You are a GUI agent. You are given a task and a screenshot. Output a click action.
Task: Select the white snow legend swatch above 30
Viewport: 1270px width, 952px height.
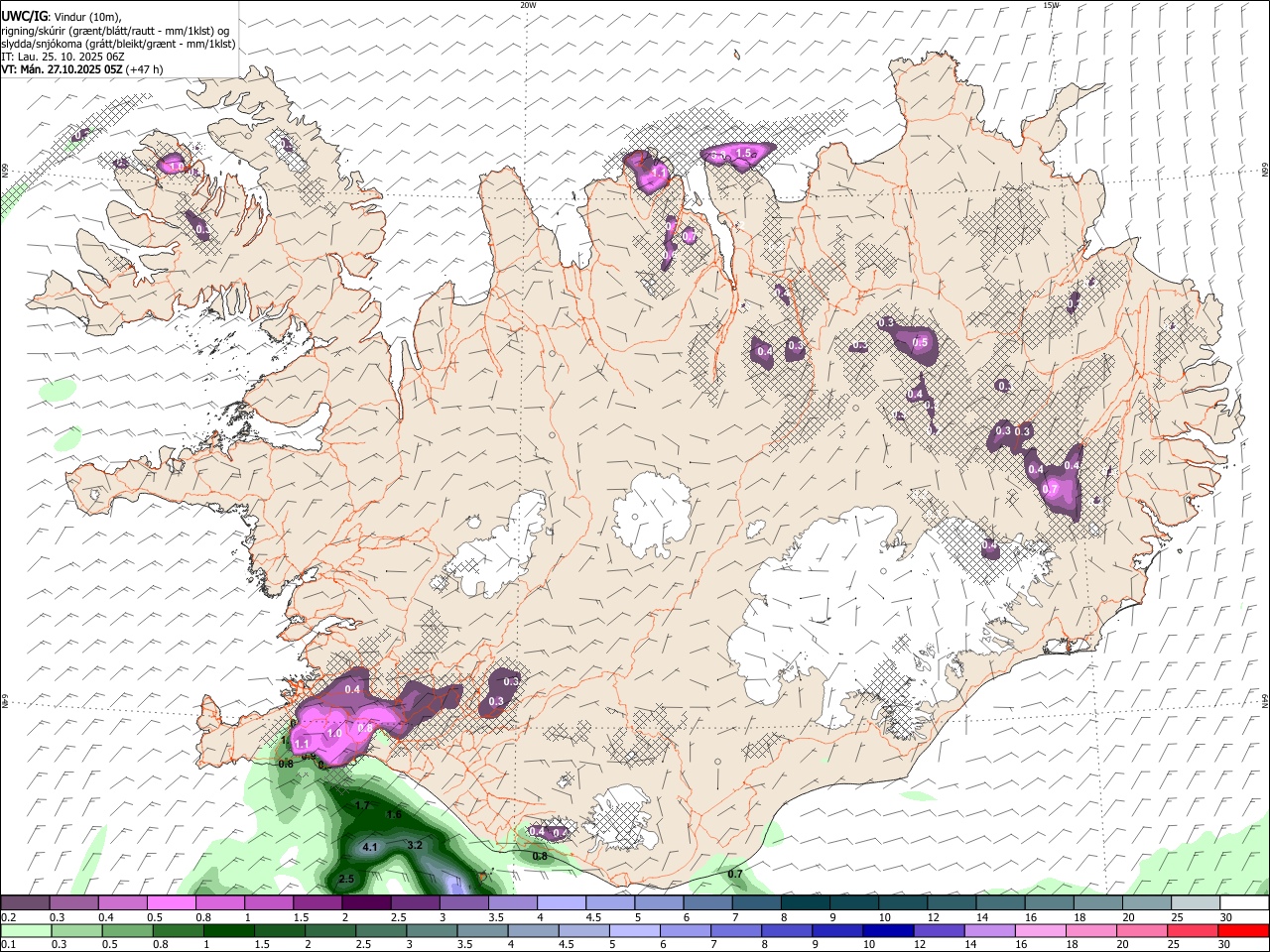click(1244, 903)
